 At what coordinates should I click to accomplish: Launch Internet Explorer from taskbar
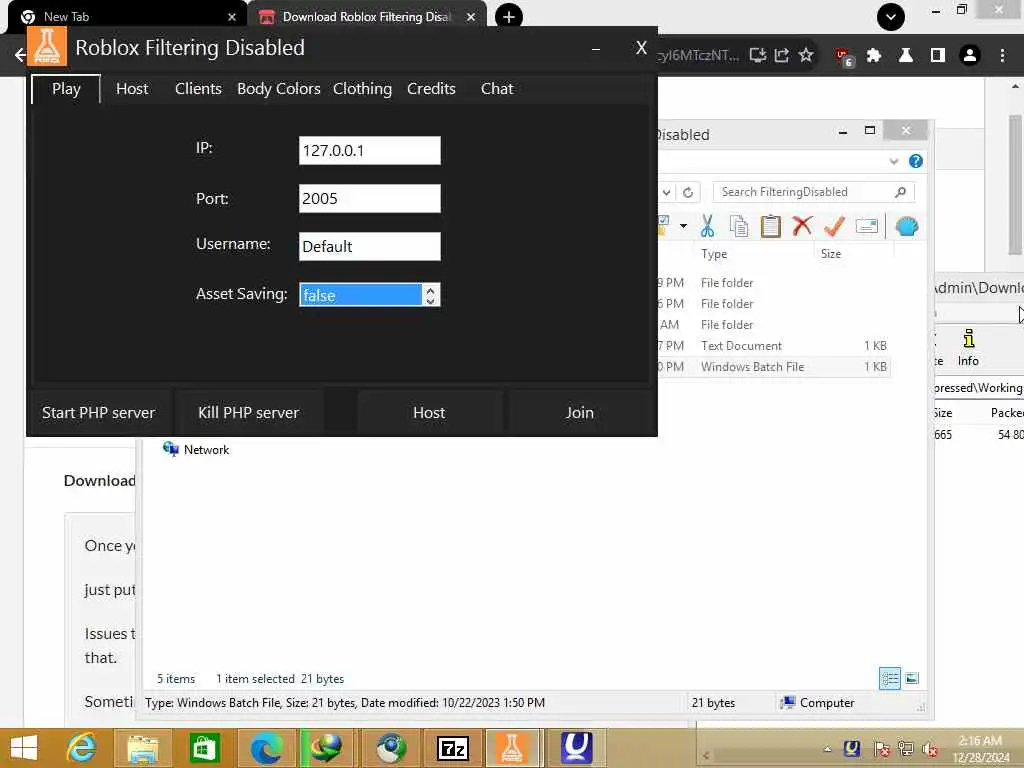pyautogui.click(x=81, y=748)
